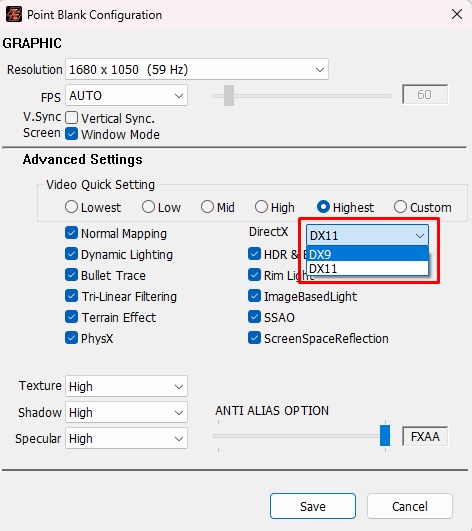Image resolution: width=472 pixels, height=531 pixels.
Task: Choose the Custom video quick setting
Action: 400,207
